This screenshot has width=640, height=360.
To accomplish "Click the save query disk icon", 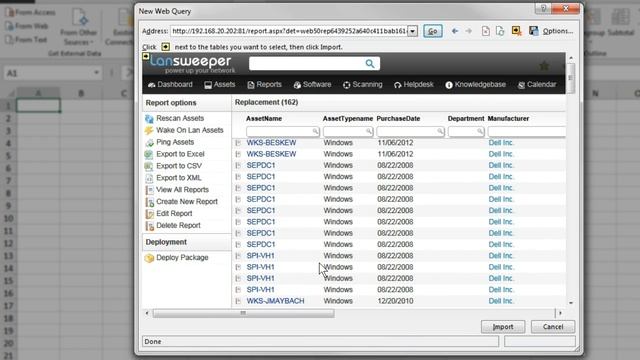I will 533,31.
